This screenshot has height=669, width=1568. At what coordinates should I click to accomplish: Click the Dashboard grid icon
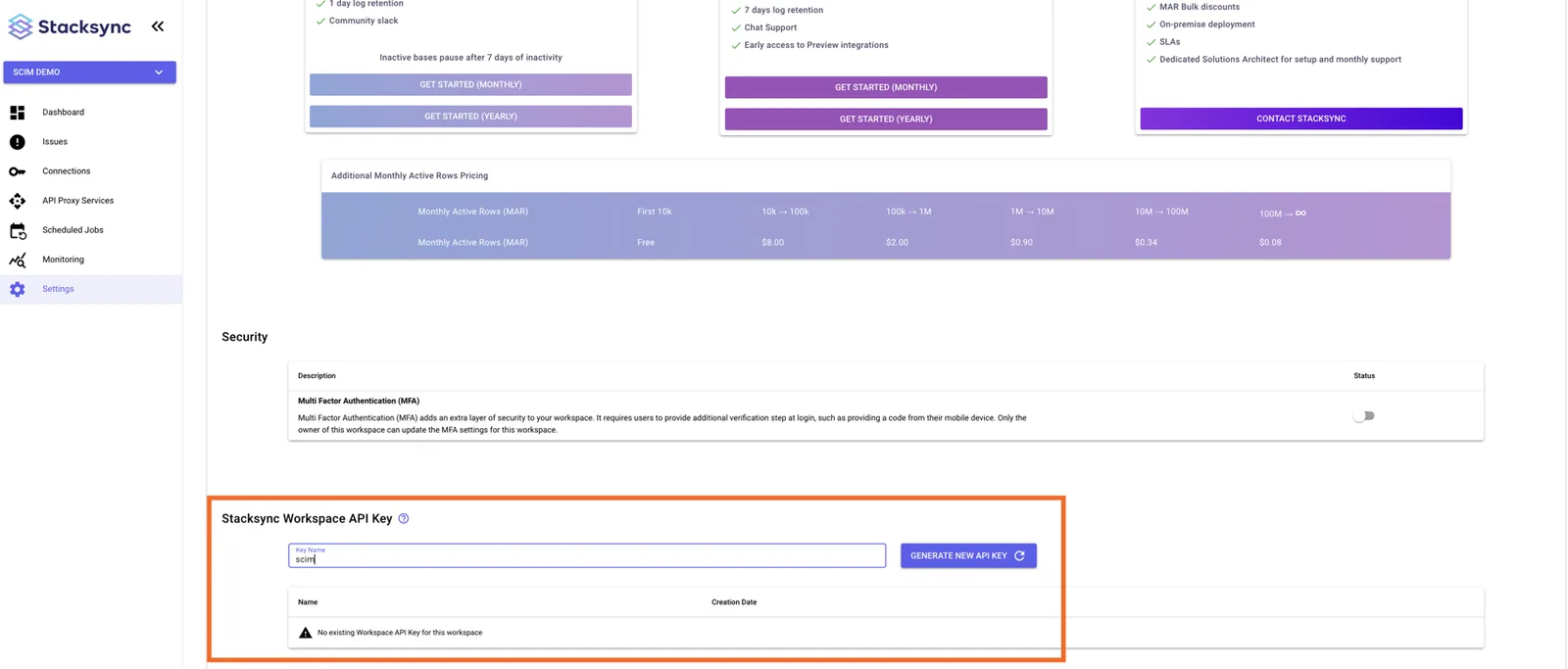click(18, 113)
